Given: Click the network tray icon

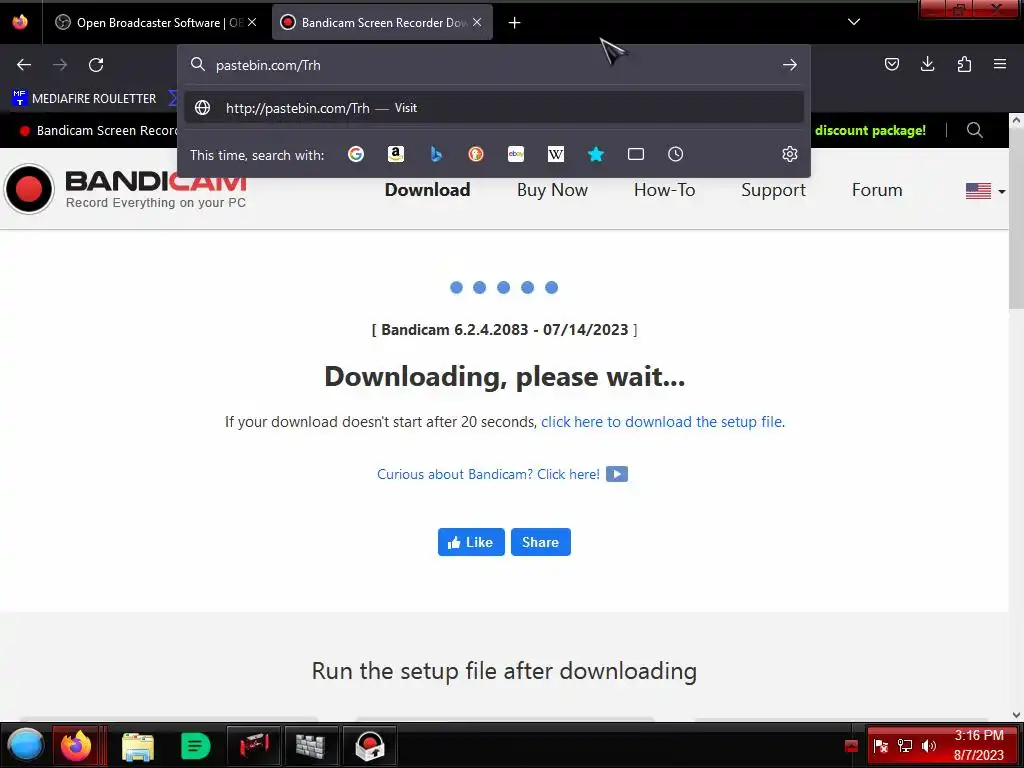Looking at the screenshot, I should coord(905,746).
